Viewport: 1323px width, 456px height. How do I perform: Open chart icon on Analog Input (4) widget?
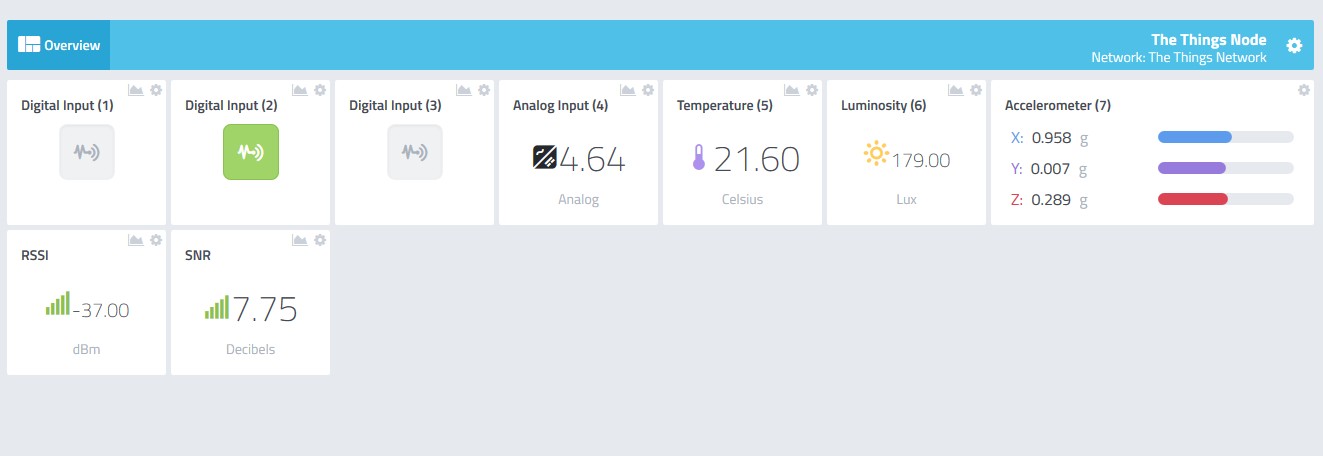628,90
